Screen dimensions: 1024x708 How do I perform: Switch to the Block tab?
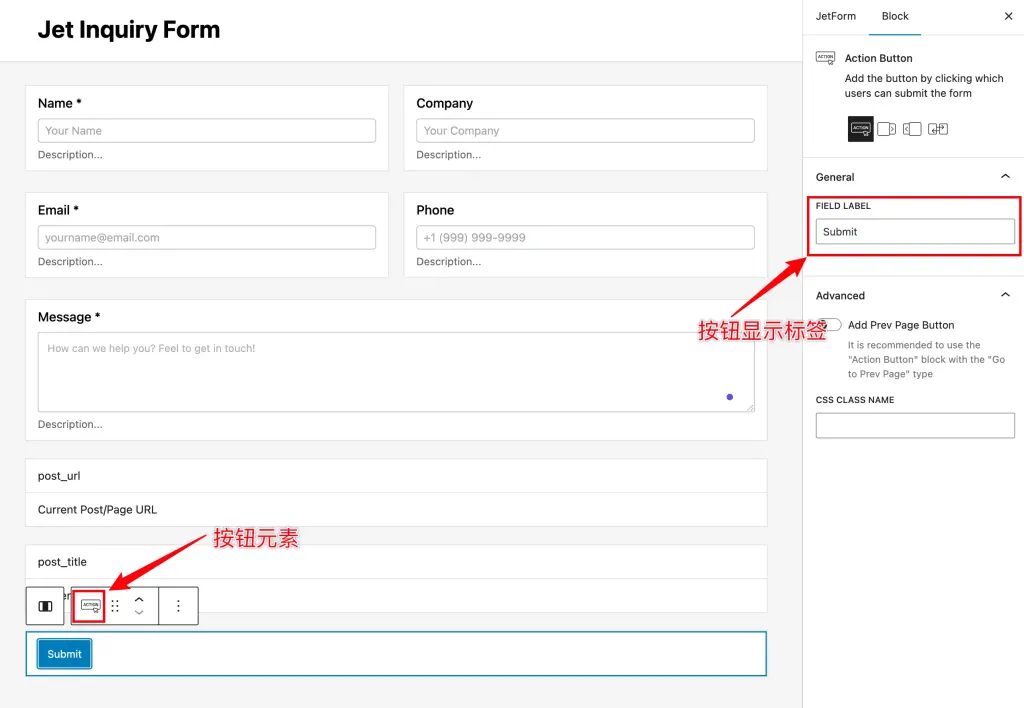pyautogui.click(x=895, y=16)
